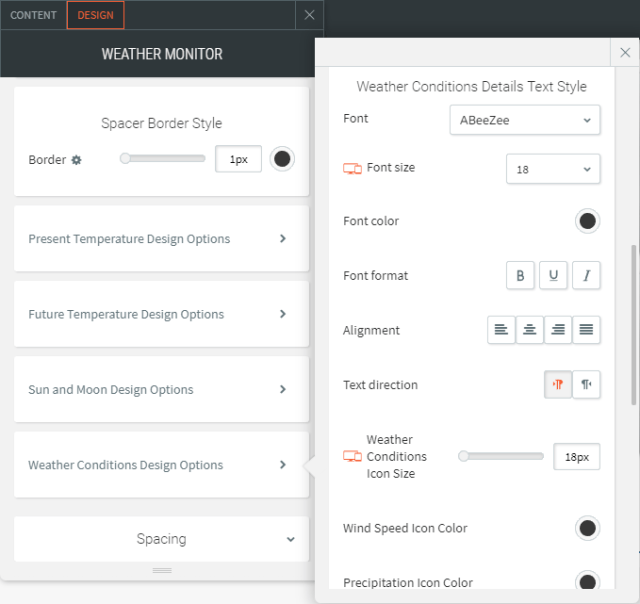Toggle italic font format
This screenshot has height=604, width=640.
click(x=586, y=276)
